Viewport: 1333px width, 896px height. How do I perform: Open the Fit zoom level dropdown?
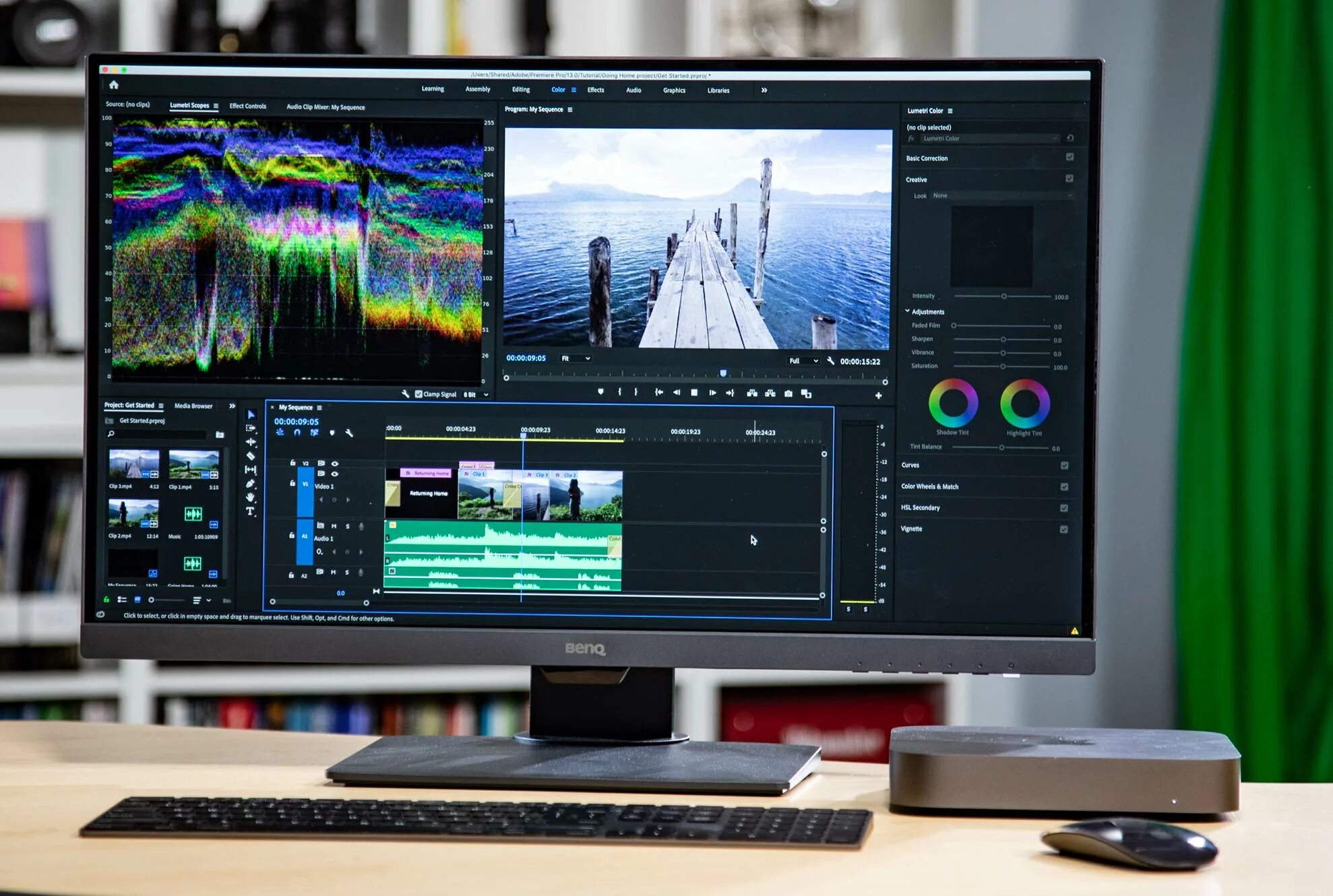pyautogui.click(x=576, y=358)
